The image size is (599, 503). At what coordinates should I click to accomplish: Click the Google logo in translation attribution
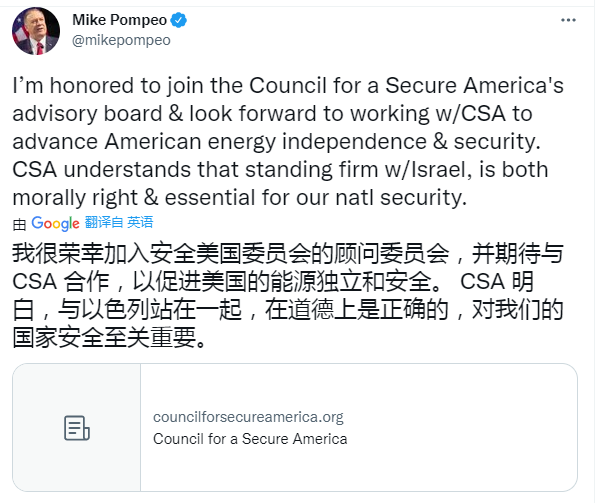(55, 223)
